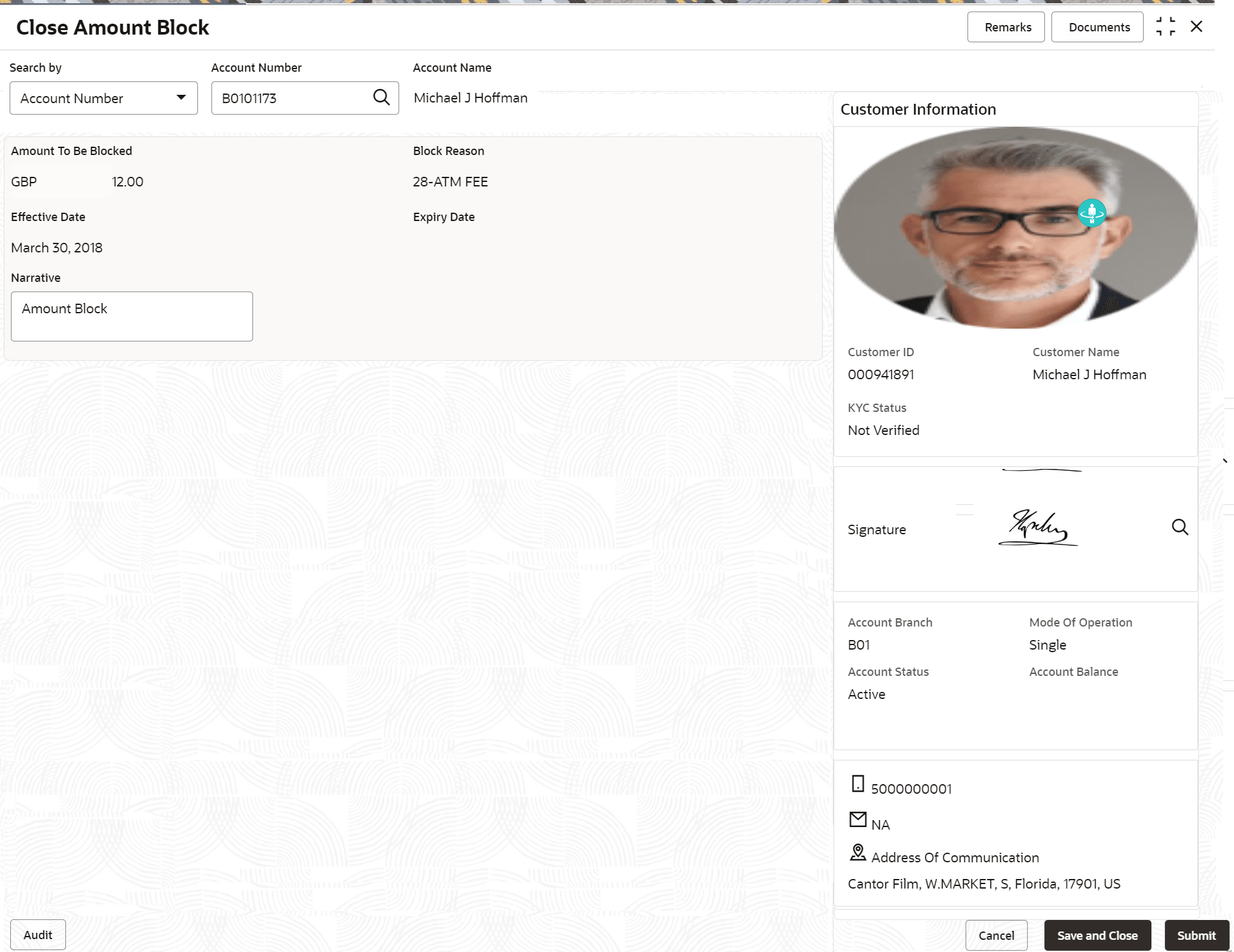1234x952 pixels.
Task: Click Save and Close
Action: tap(1097, 935)
